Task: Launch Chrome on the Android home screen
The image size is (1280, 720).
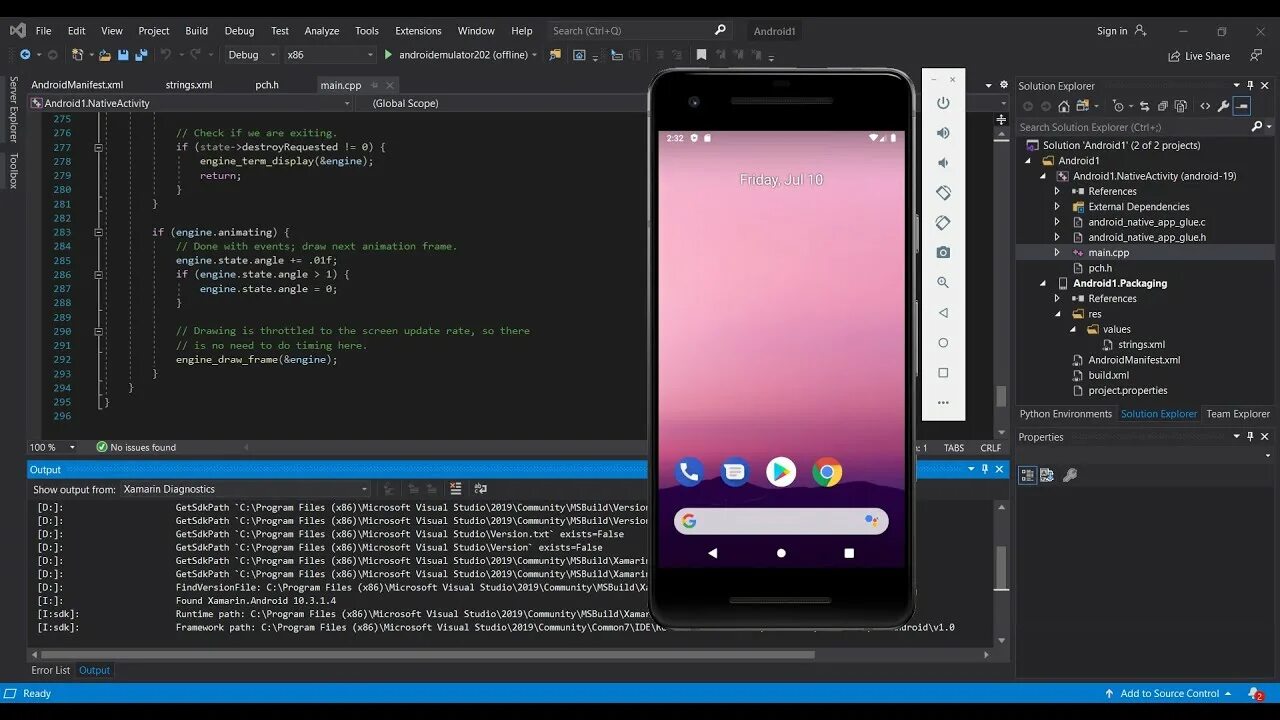Action: 827,472
